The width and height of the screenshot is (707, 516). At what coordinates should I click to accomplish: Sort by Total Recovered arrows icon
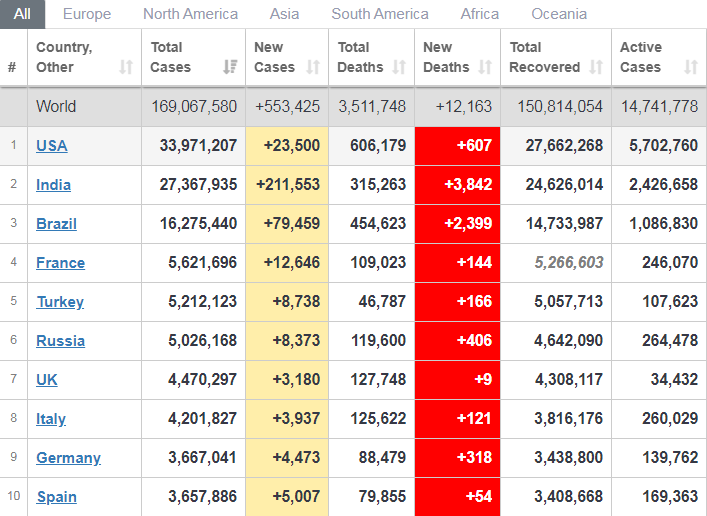point(596,67)
